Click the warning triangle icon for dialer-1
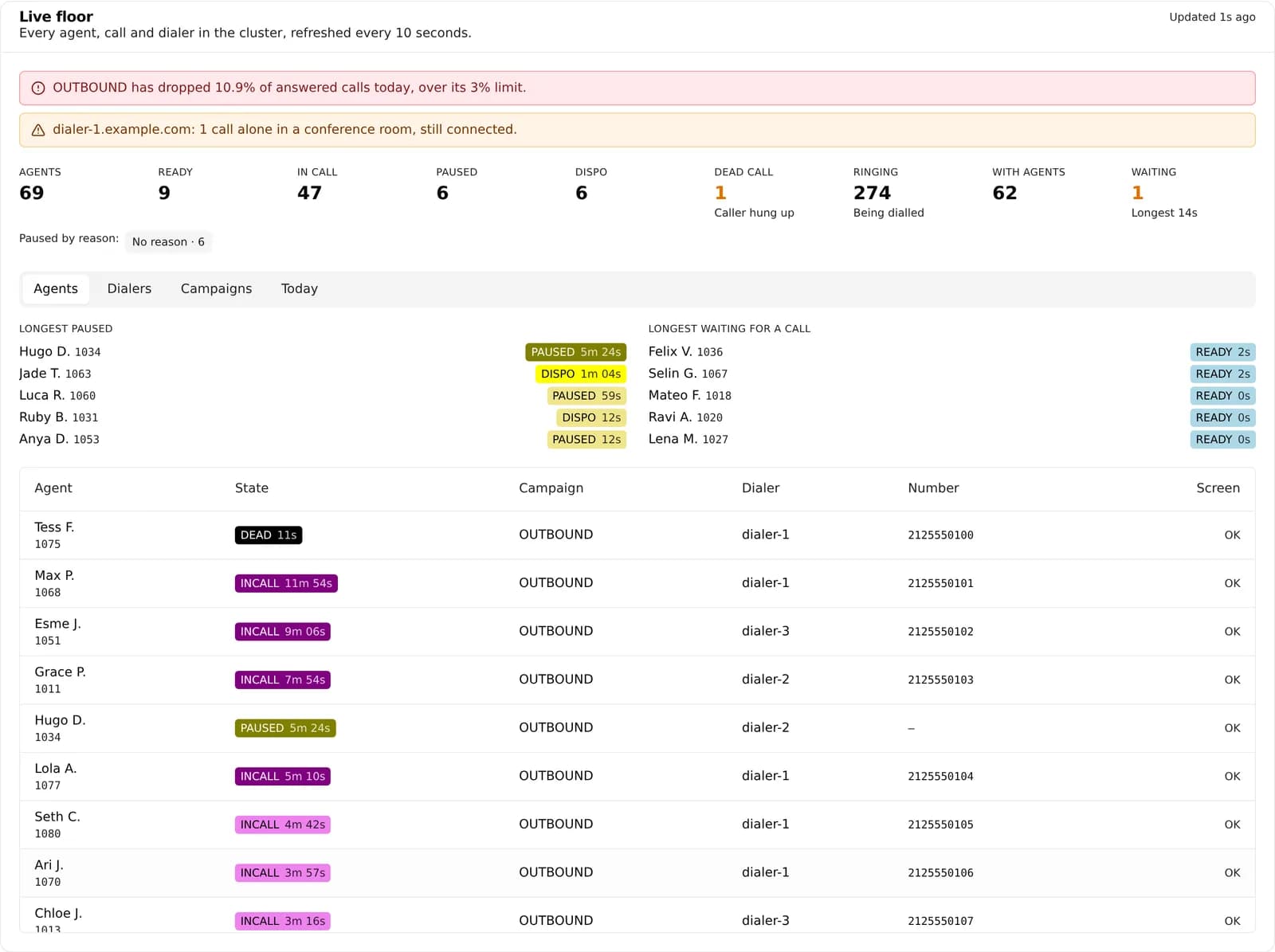This screenshot has width=1275, height=952. [37, 130]
